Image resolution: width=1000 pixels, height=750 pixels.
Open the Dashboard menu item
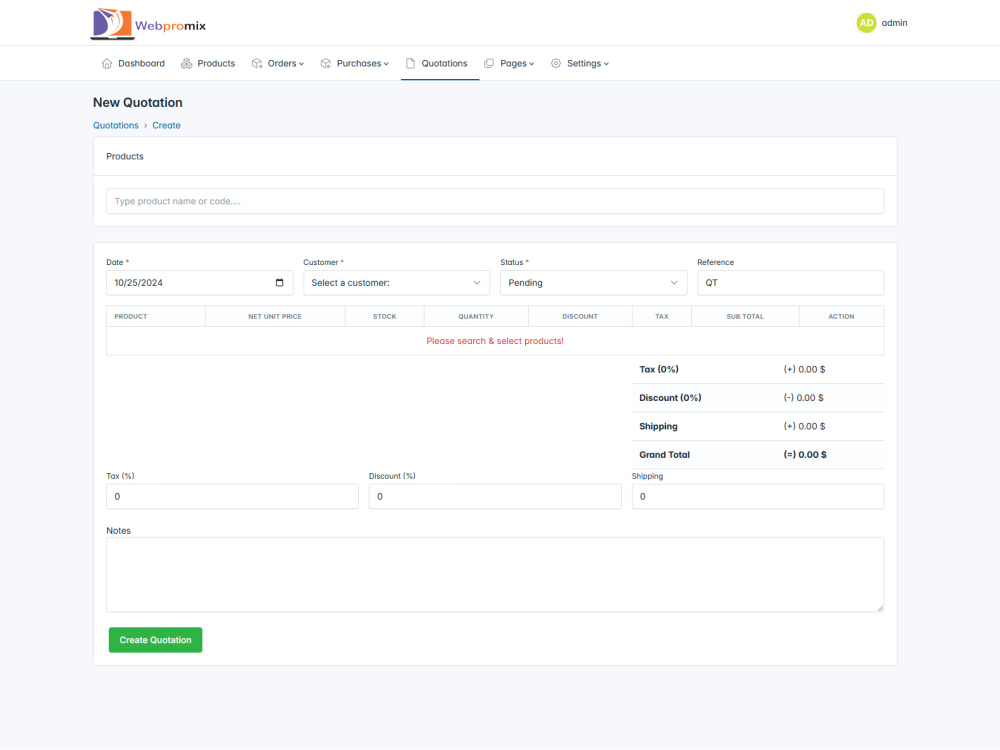pyautogui.click(x=133, y=63)
